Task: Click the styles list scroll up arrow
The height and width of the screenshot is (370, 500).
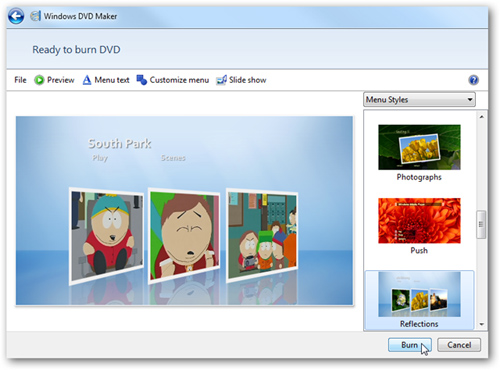Action: pos(481,117)
